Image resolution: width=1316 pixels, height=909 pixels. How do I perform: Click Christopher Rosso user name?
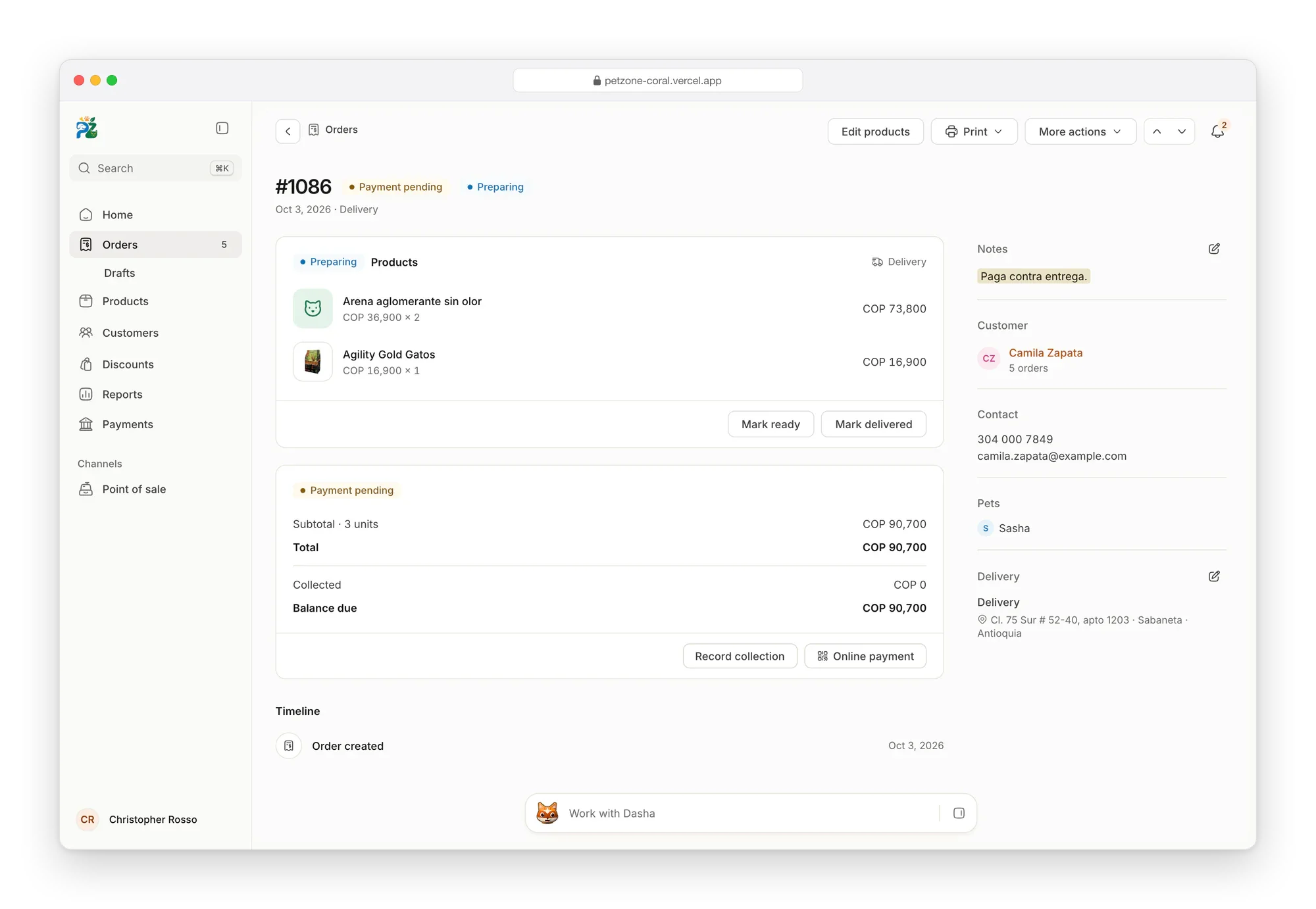(153, 820)
